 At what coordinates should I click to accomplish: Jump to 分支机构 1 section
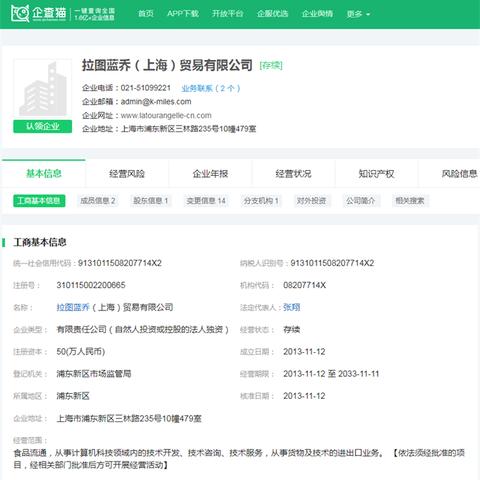point(261,201)
